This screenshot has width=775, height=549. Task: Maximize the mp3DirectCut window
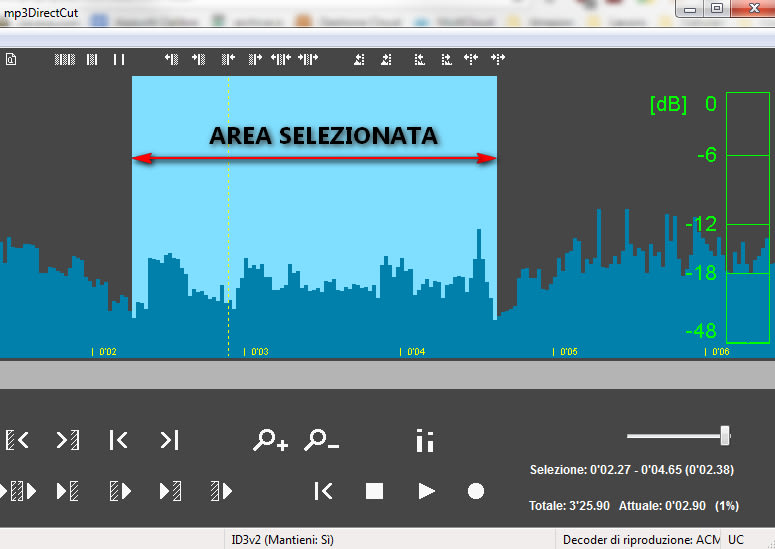click(x=717, y=8)
